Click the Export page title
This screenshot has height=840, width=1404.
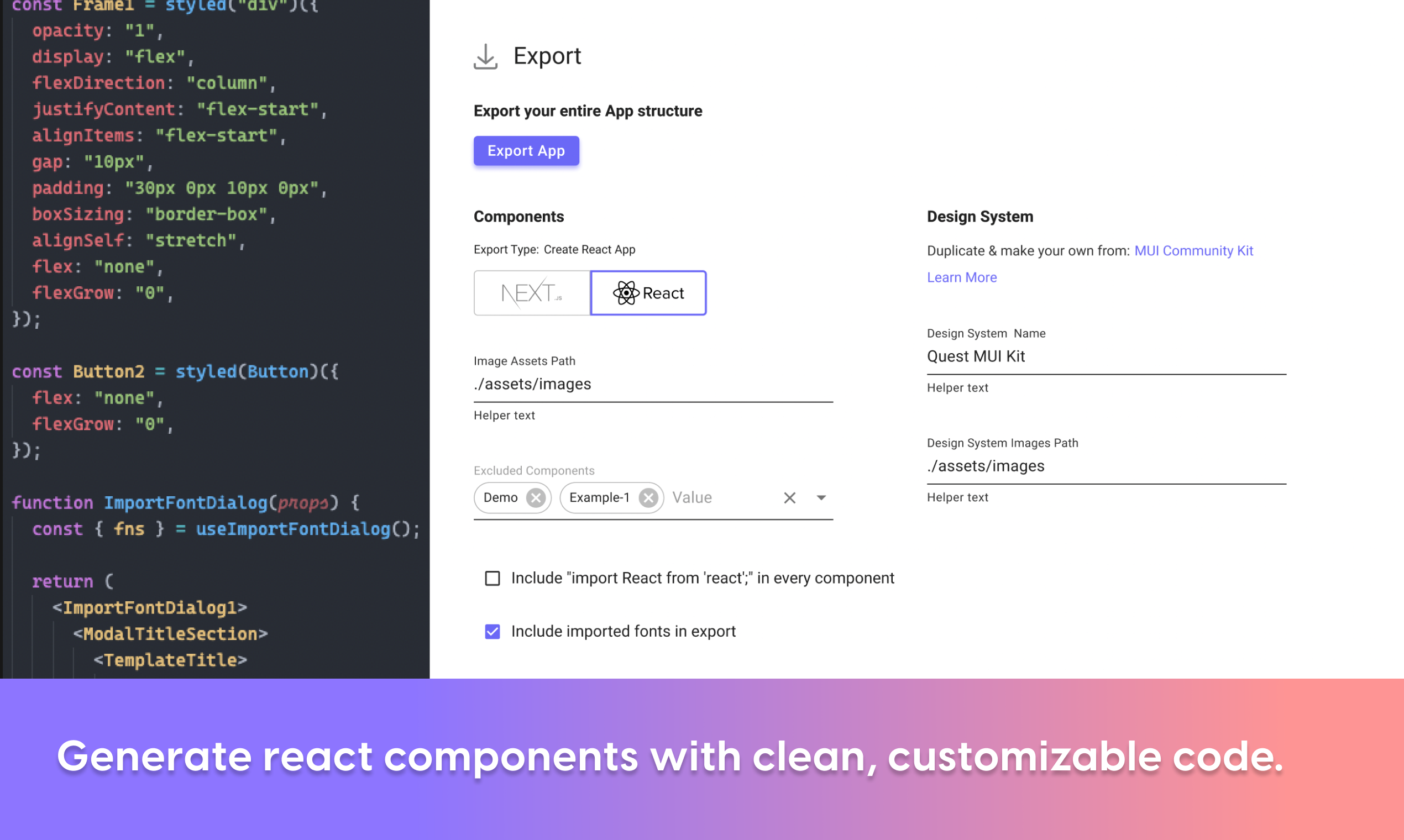click(x=547, y=56)
